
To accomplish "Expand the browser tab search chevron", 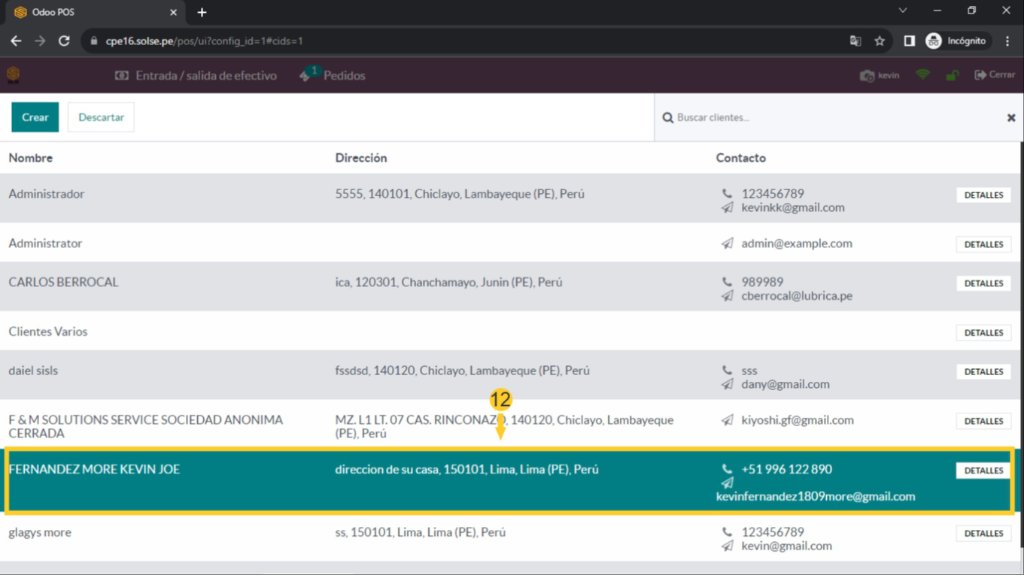I will (x=903, y=11).
